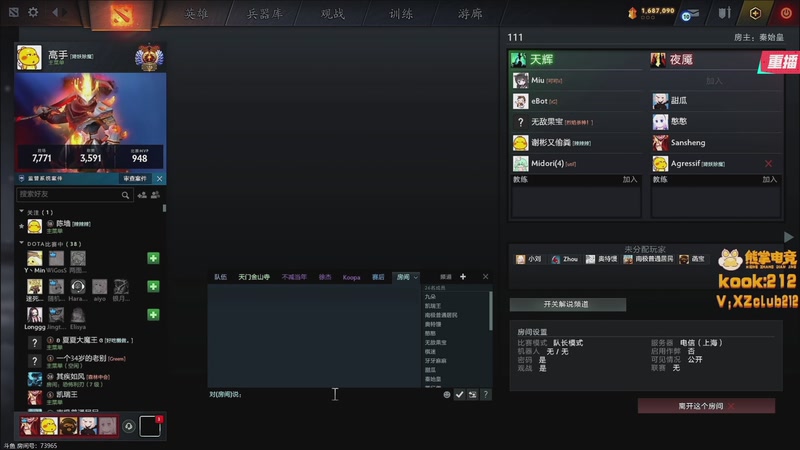Go to home via the Dota 2 logo
This screenshot has width=800, height=450.
[121, 14]
